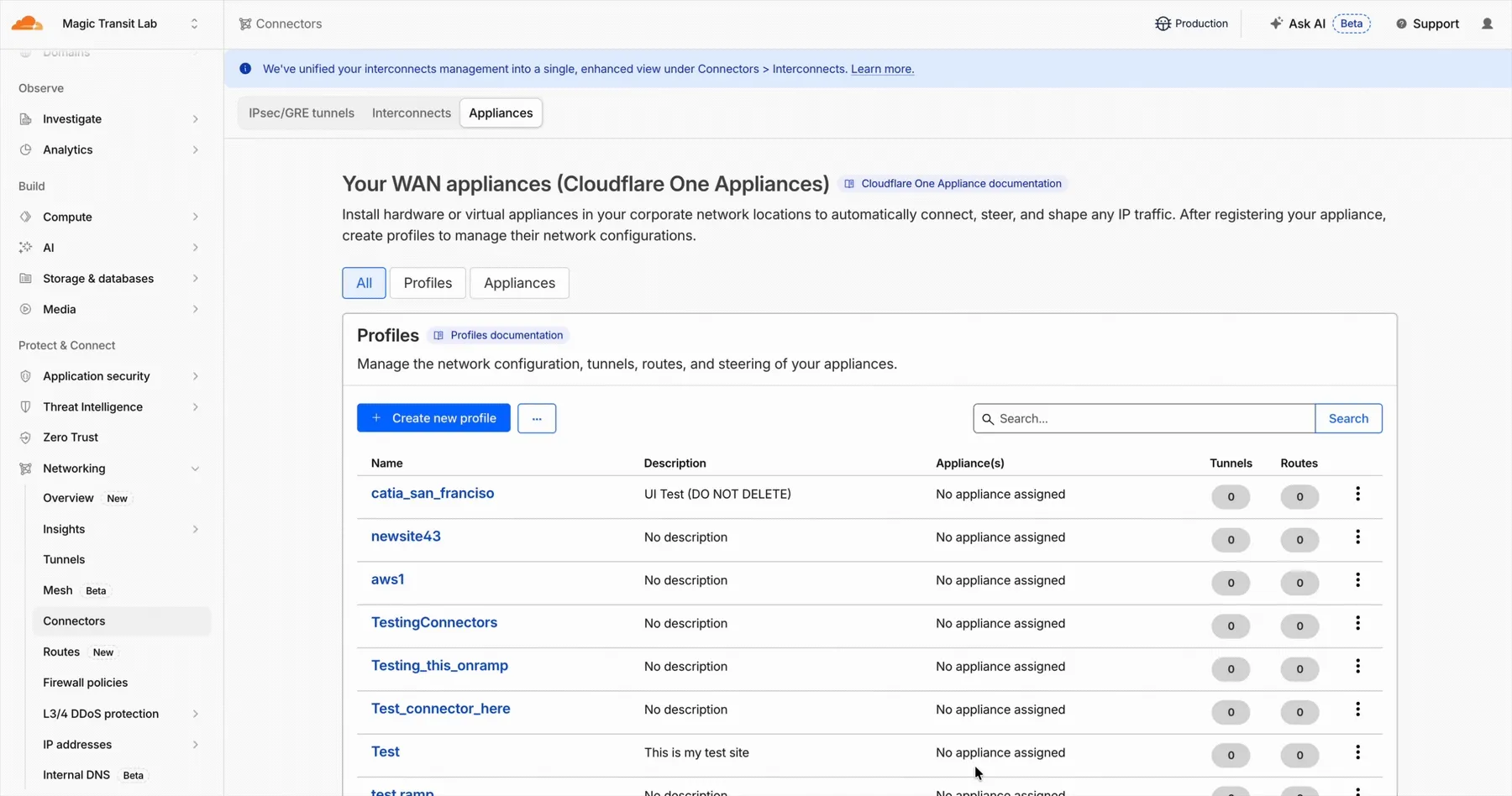Open row actions for Testing_this_onramp
Viewport: 1512px width, 796px height.
(1357, 667)
